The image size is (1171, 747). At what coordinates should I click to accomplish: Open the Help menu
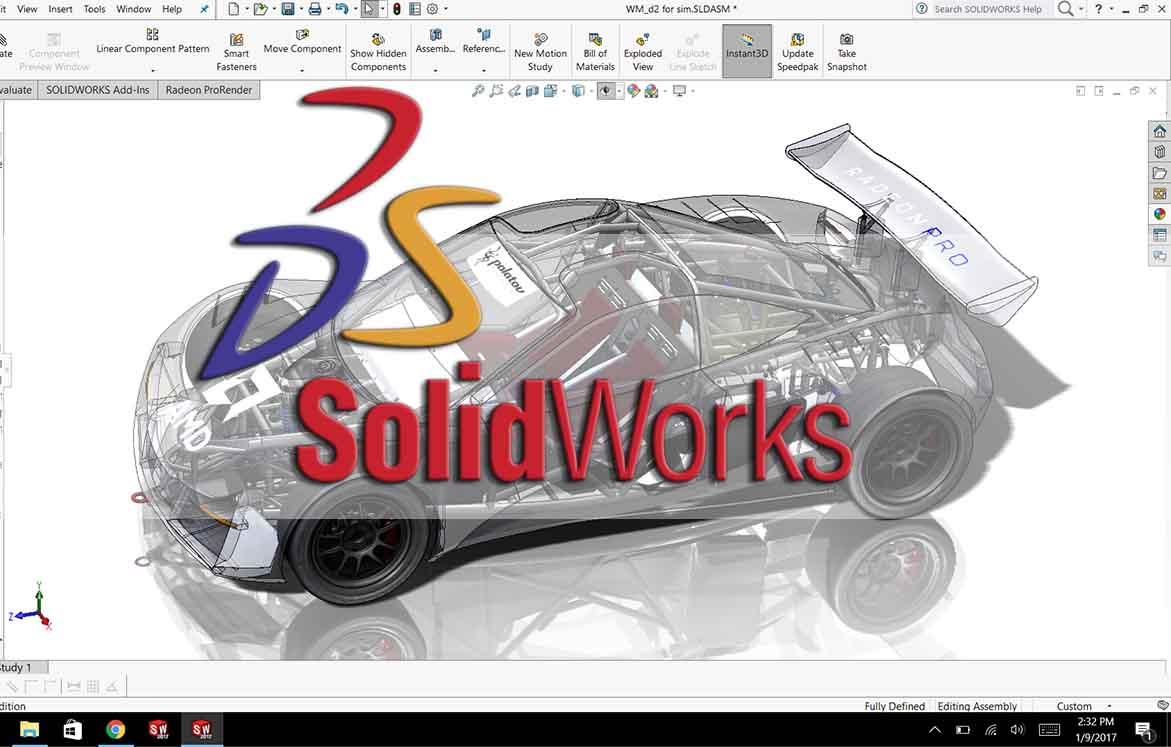coord(173,9)
